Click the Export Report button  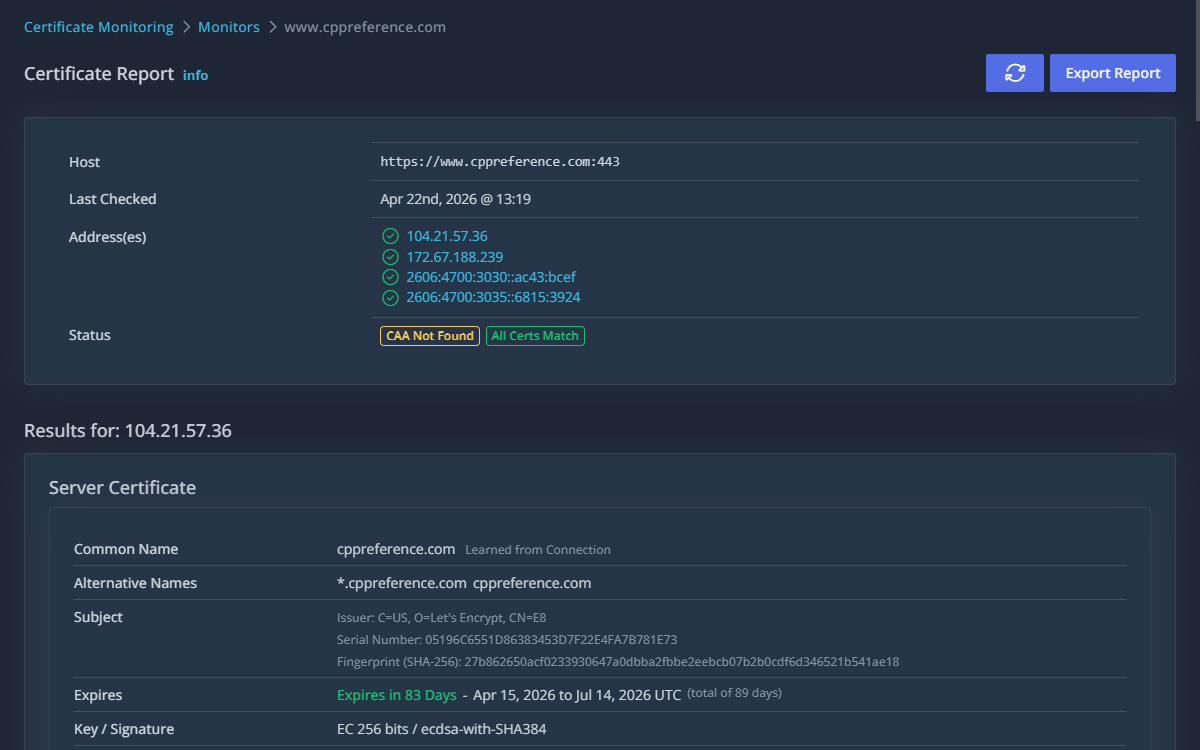point(1112,73)
